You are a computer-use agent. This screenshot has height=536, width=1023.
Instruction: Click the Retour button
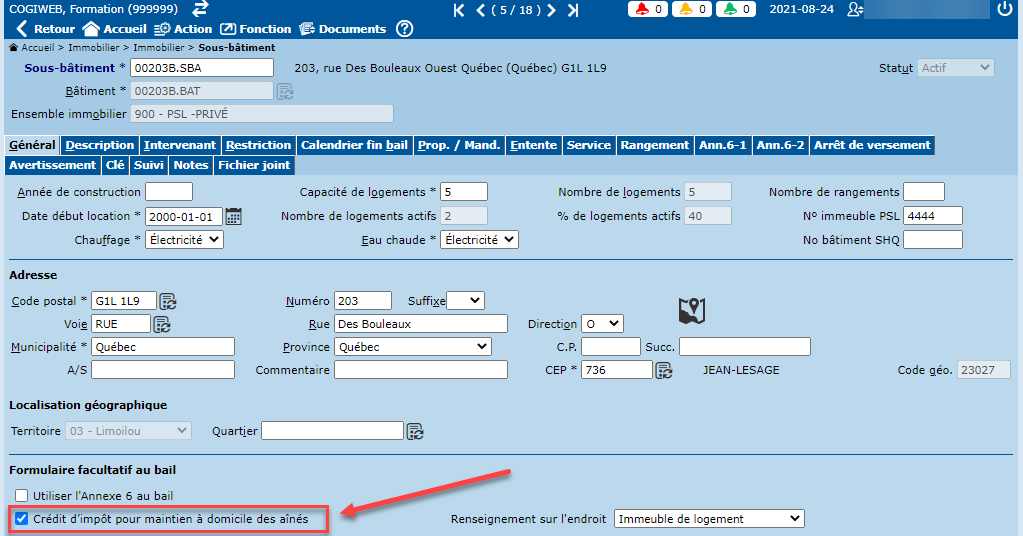pos(45,29)
